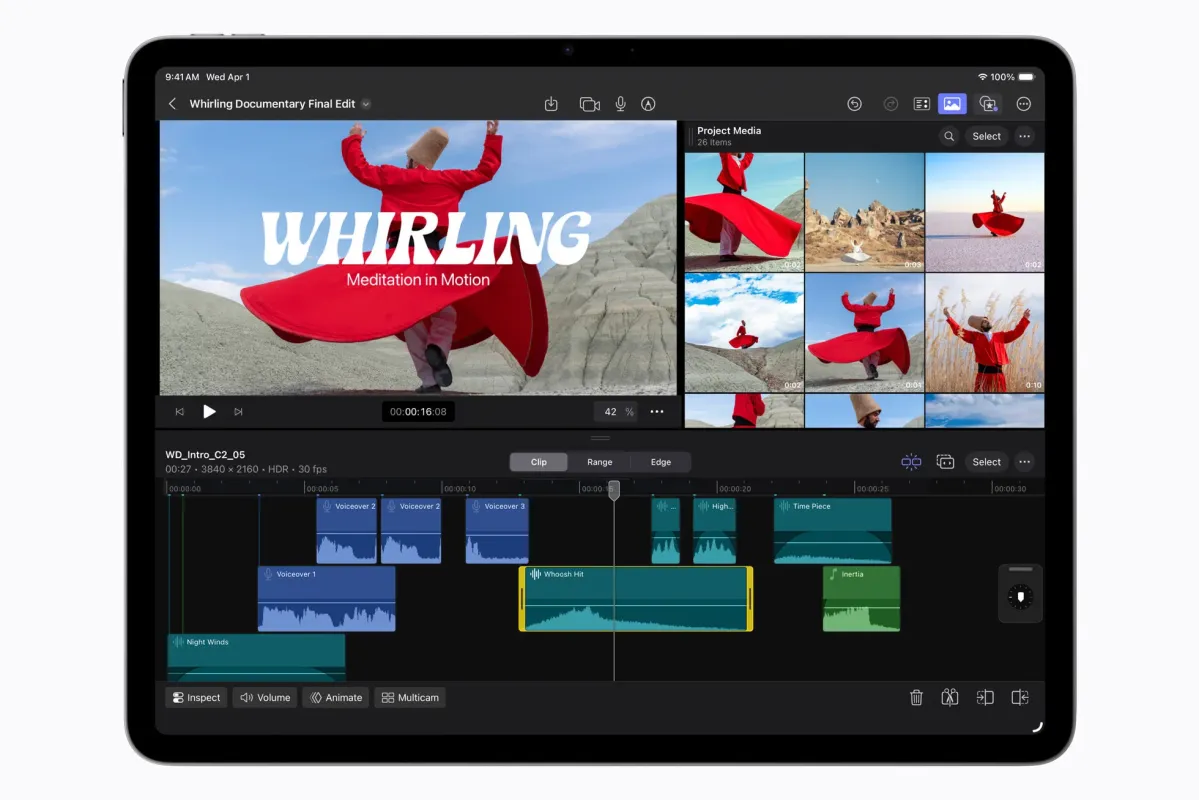The image size is (1200, 800).
Task: Toggle connected clip snapping icon near timeline
Action: coord(911,461)
